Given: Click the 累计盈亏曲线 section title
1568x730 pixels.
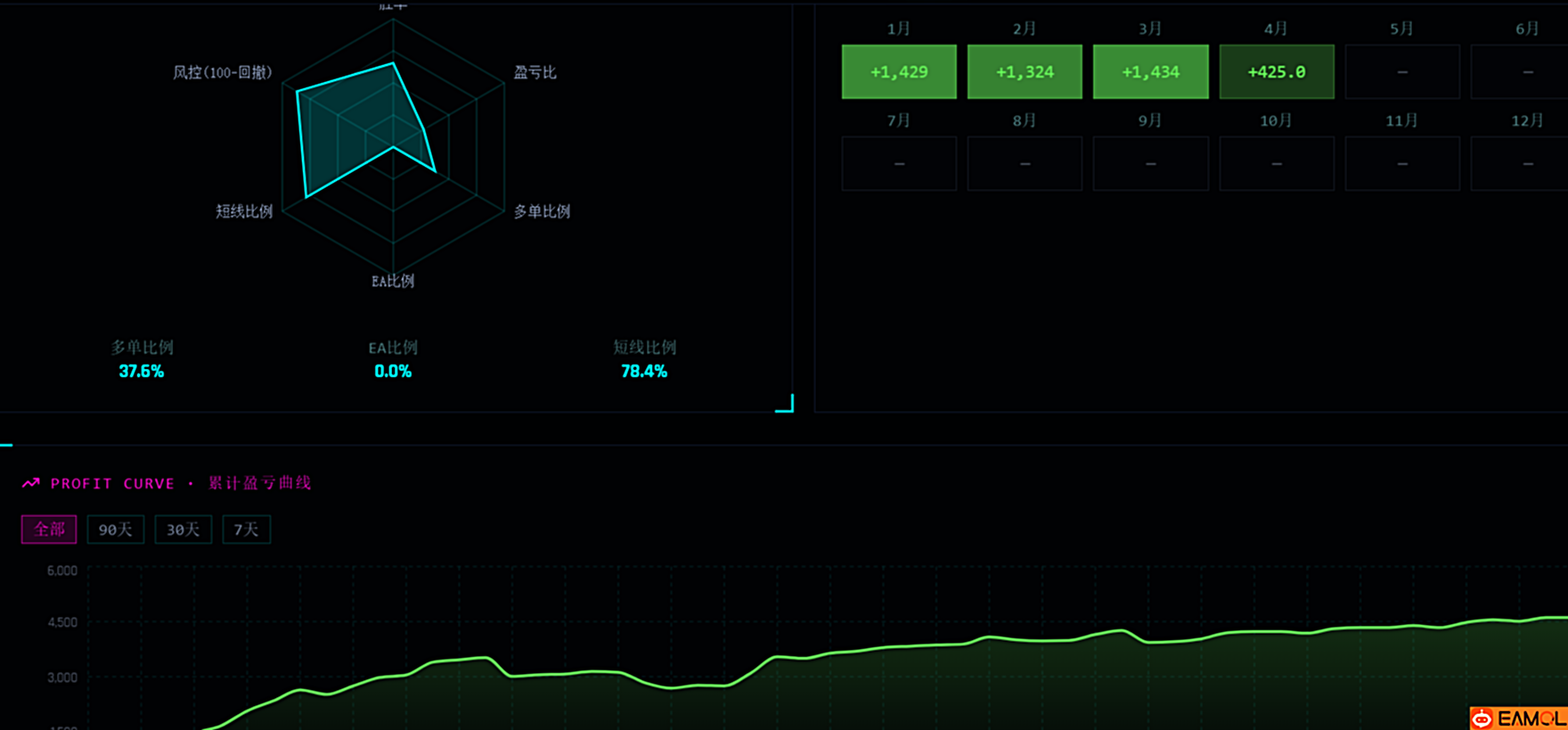Looking at the screenshot, I should pos(259,483).
